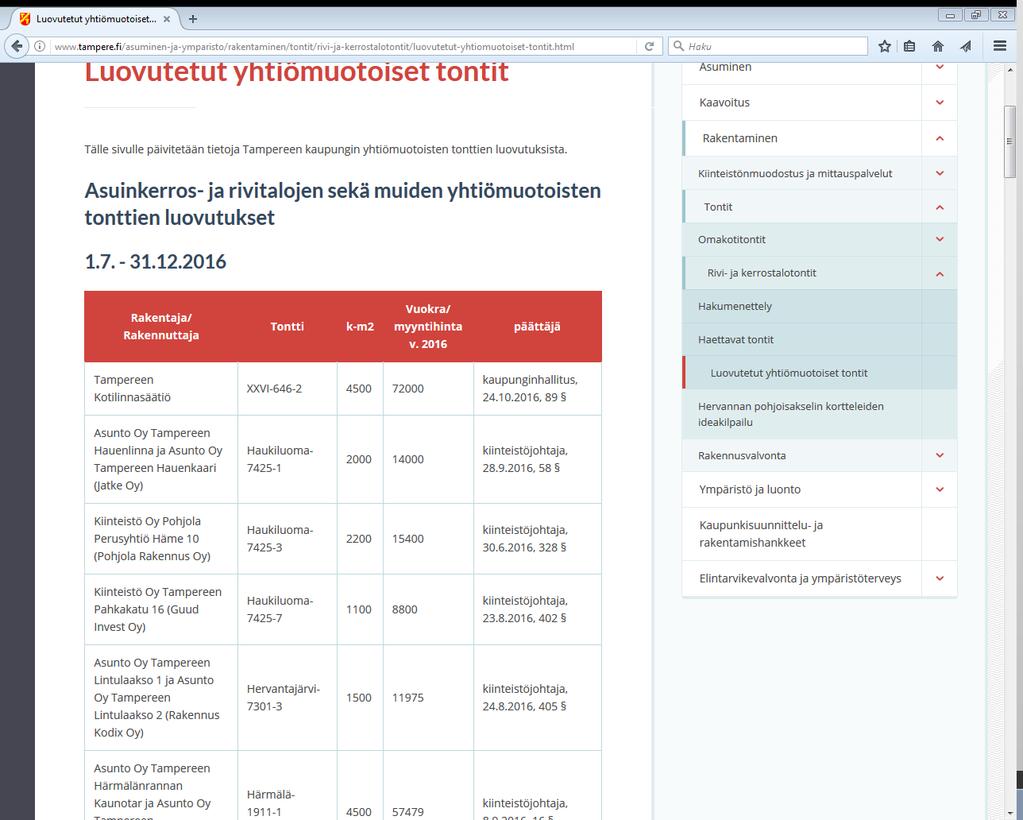This screenshot has width=1023, height=820.
Task: Click the browser back arrow button
Action: tap(17, 46)
